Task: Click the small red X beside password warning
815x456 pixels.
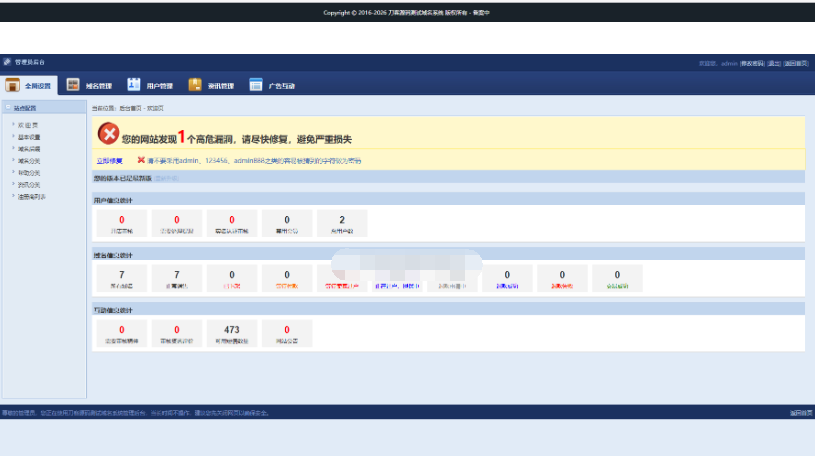Action: (141, 160)
